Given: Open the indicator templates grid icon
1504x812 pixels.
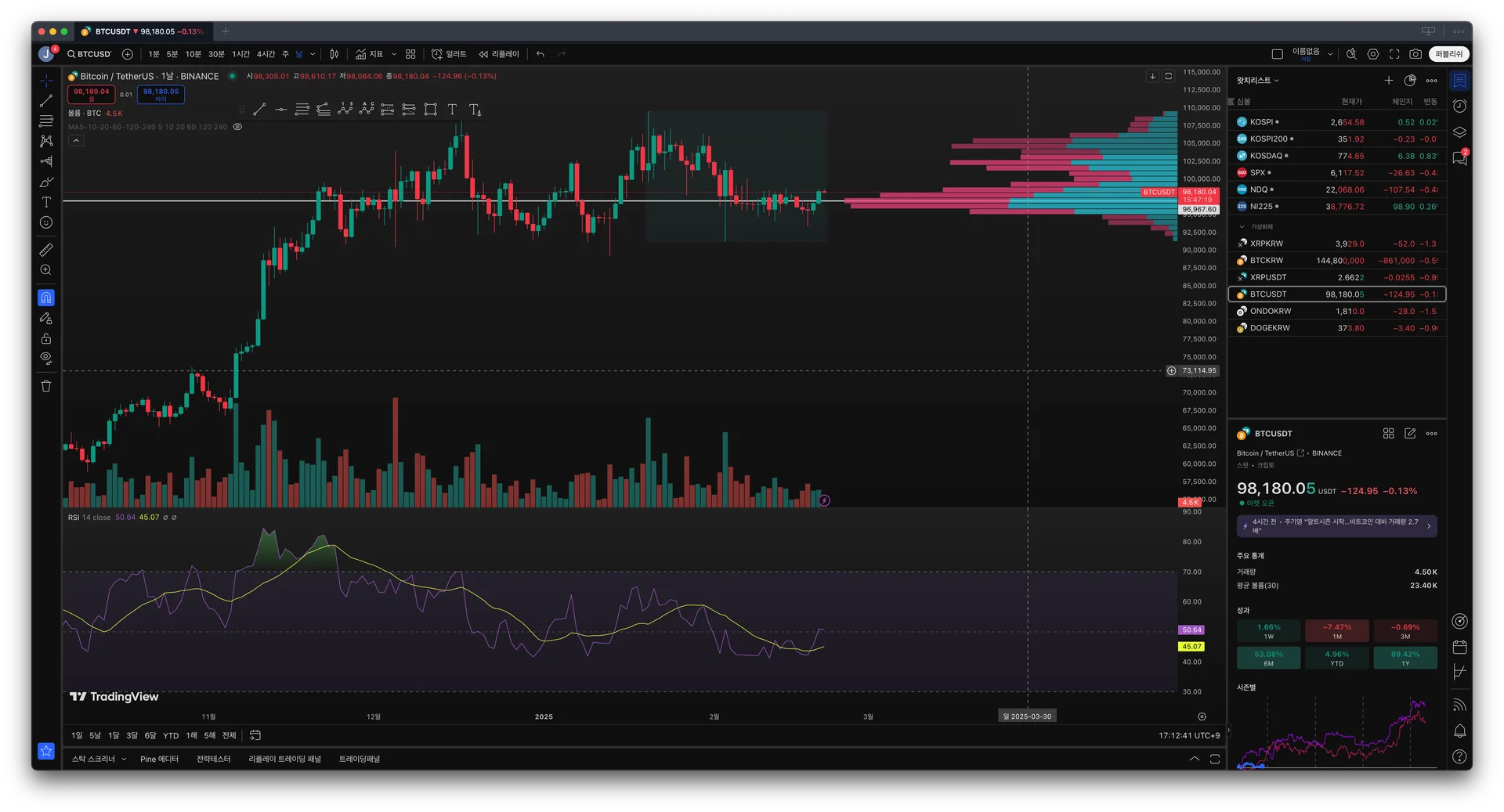Looking at the screenshot, I should pos(410,54).
